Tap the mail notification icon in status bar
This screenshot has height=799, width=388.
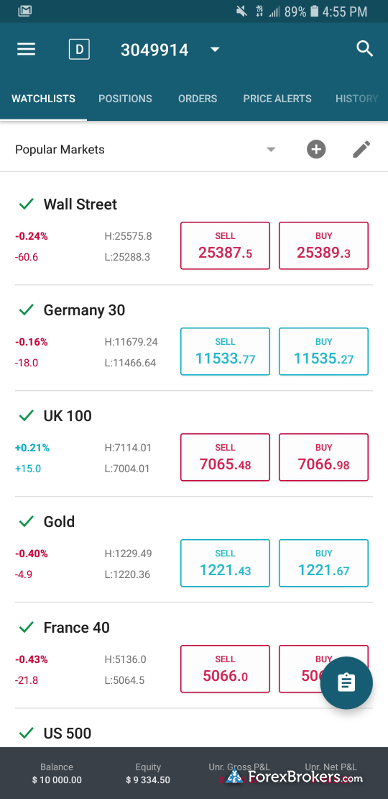(x=25, y=11)
